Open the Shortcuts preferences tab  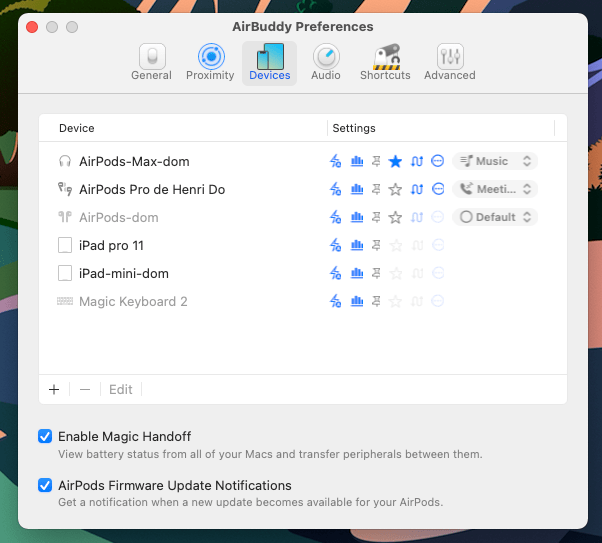[385, 63]
